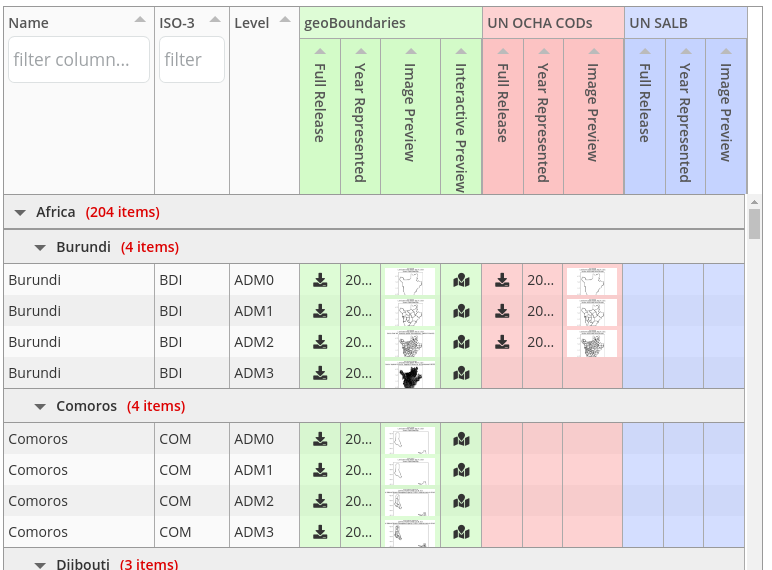
Task: Sort by Name column arrow
Action: point(140,20)
